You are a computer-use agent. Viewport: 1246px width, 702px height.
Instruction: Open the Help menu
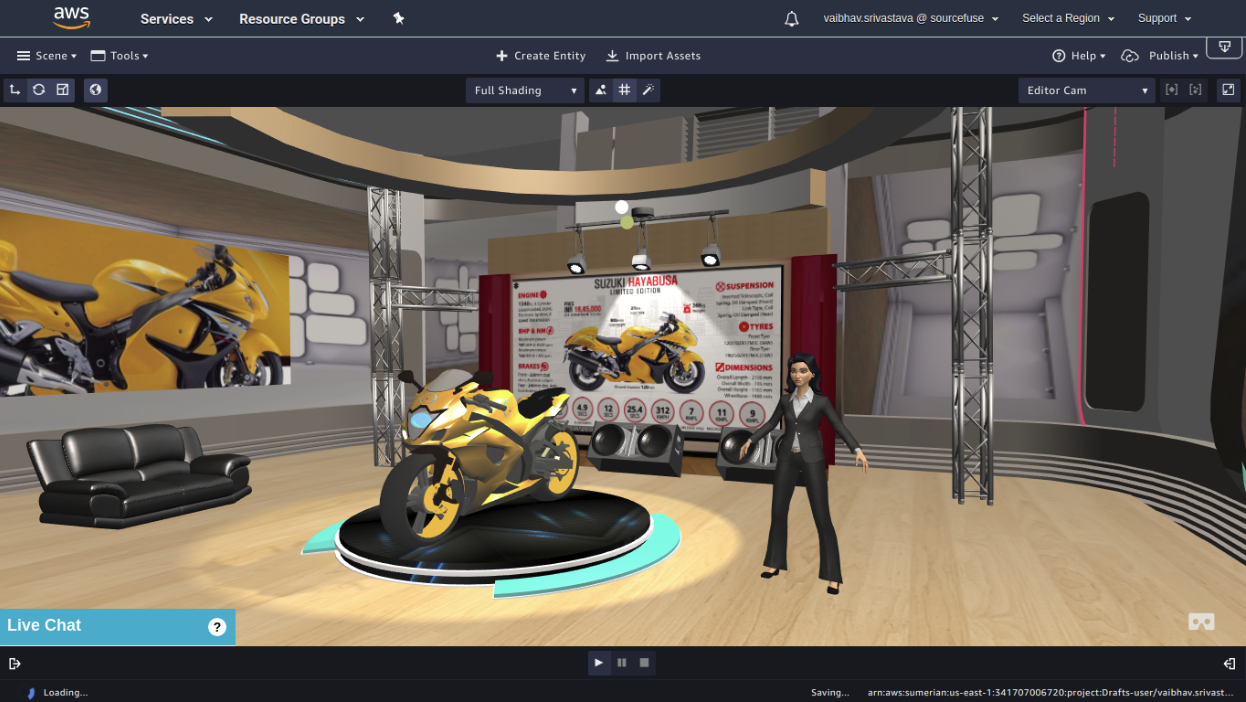[x=1079, y=56]
